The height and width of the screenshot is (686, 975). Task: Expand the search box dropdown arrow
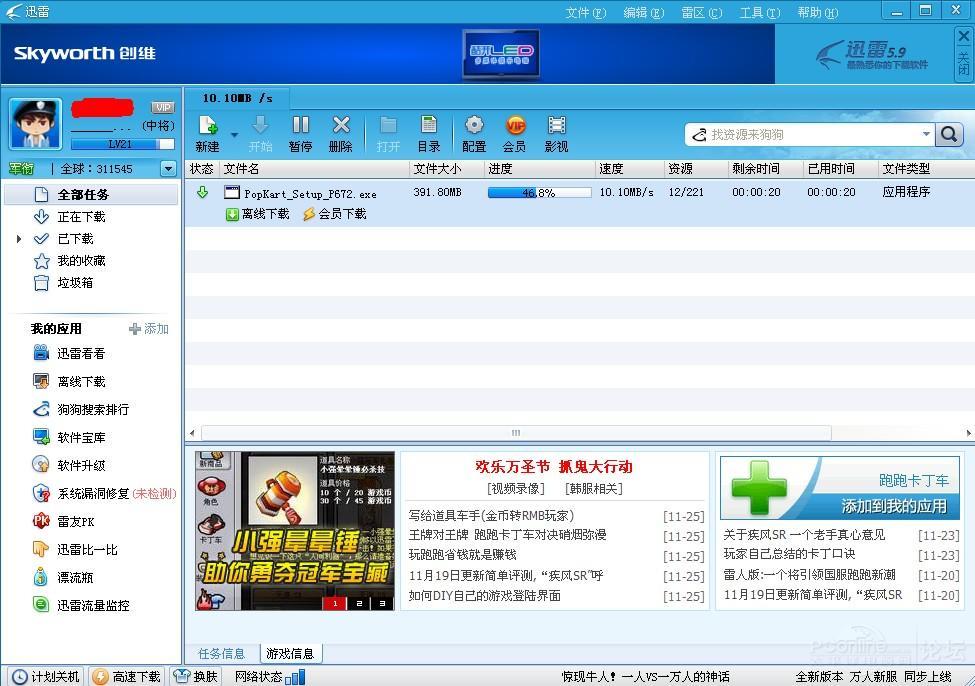(926, 134)
